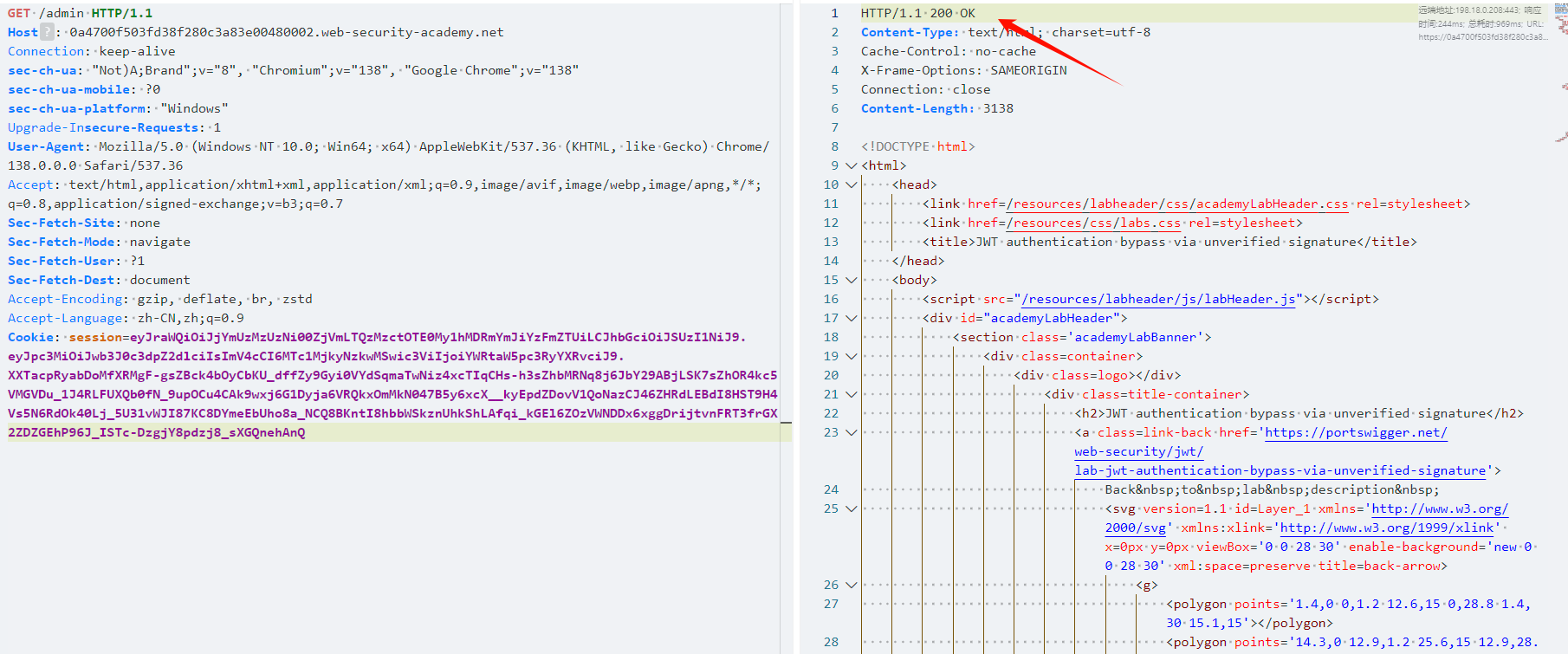Open the academyLabHeader.css link
This screenshot has height=654, width=1568.
[1176, 204]
